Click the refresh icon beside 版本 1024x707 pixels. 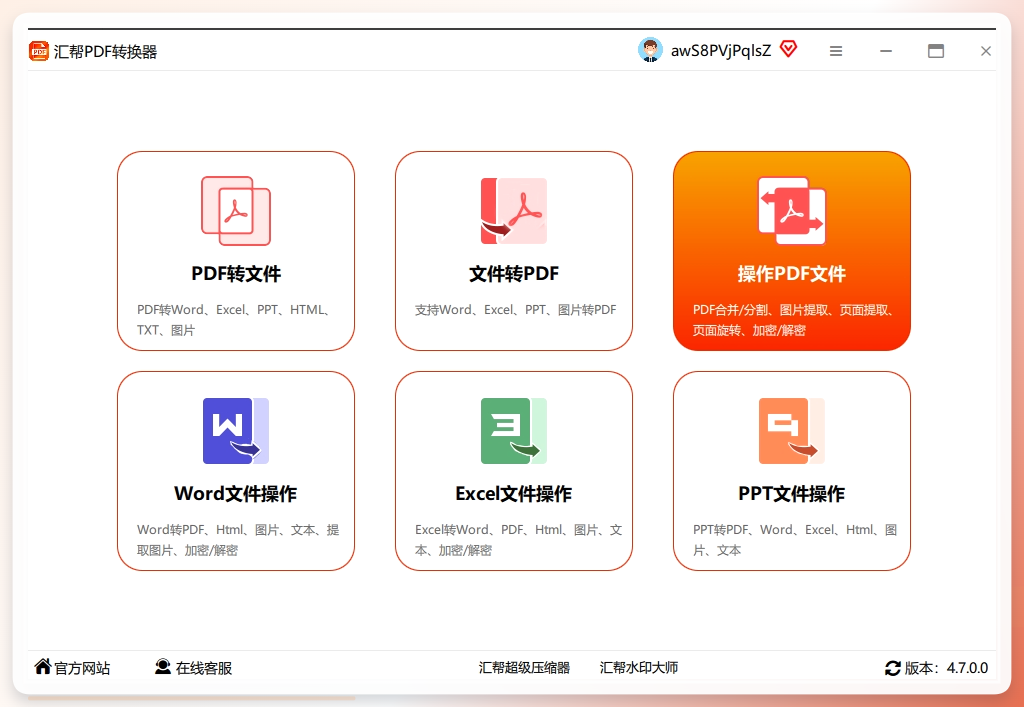893,668
